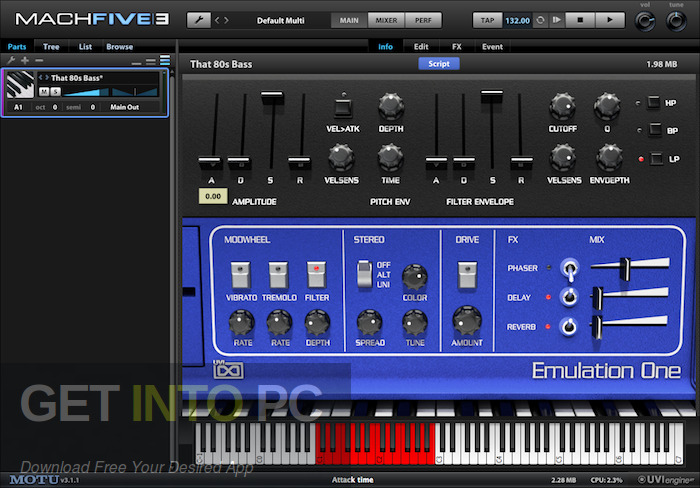This screenshot has height=488, width=700.
Task: Toggle the VEL>ATK switch
Action: point(343,108)
